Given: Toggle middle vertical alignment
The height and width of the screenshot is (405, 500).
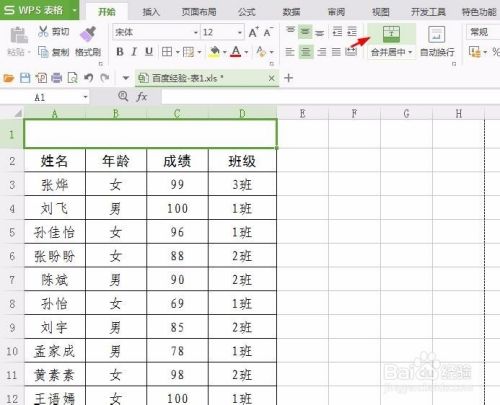Looking at the screenshot, I should pos(305,32).
